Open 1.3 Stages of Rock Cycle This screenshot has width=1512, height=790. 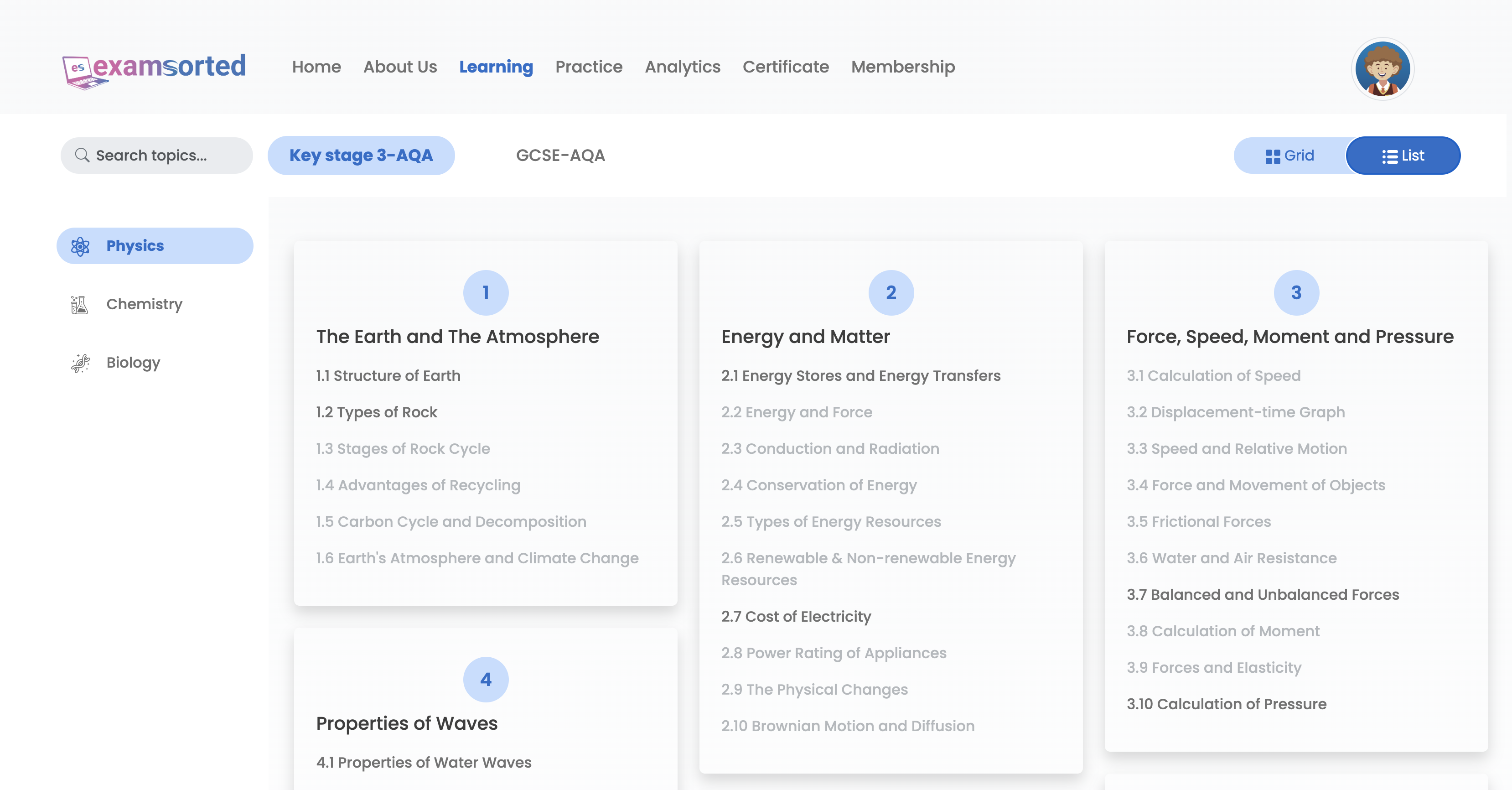[403, 449]
